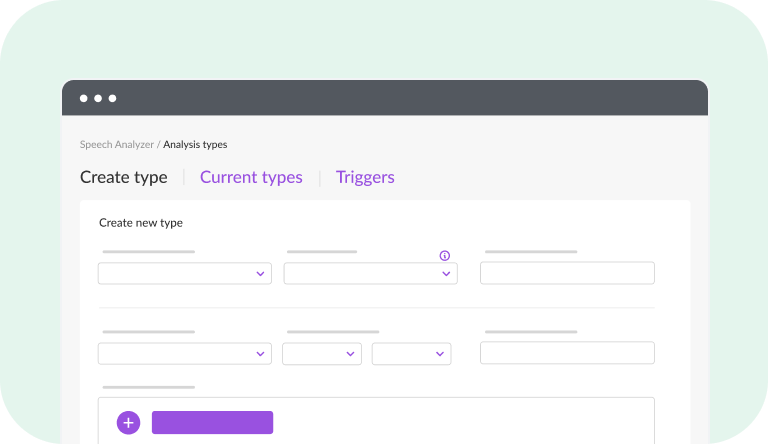Click Analysis types breadcrumb text
Screen dimensions: 768x444
click(x=195, y=145)
